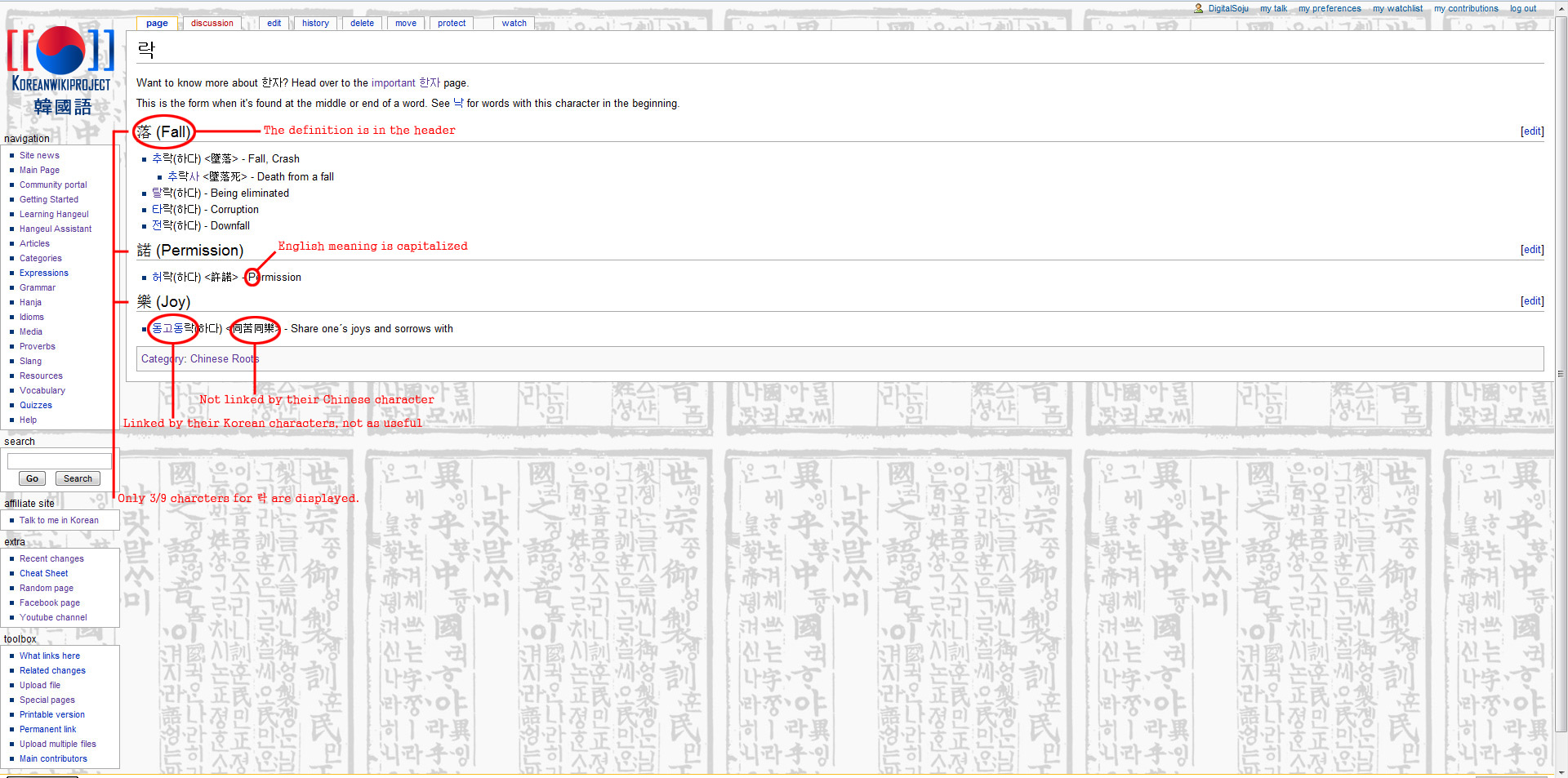Open Youtube channel link

tap(53, 617)
